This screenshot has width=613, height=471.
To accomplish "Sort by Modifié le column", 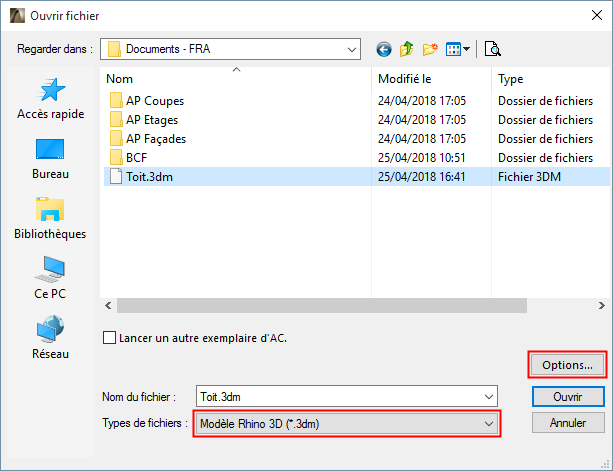I will [x=431, y=79].
